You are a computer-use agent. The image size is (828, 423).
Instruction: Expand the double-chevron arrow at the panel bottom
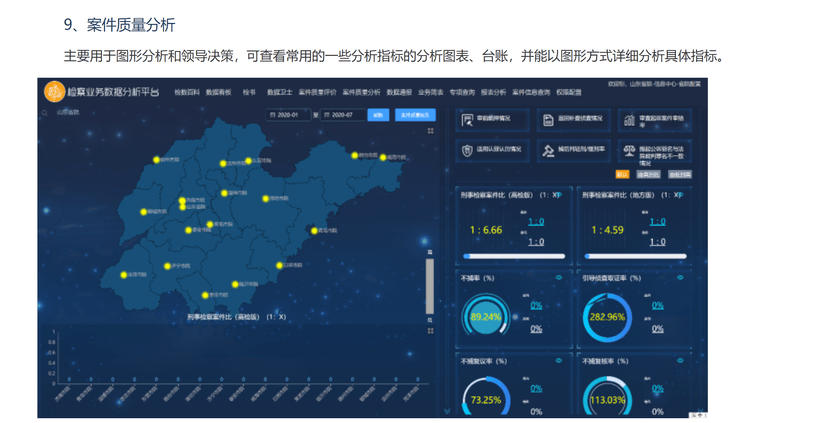tap(447, 411)
